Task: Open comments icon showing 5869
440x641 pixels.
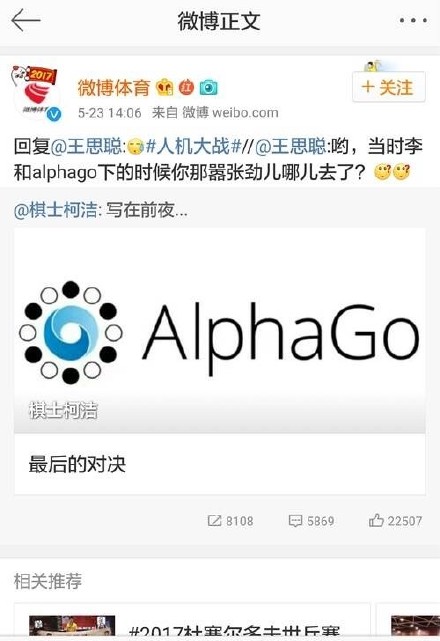Action: click(x=311, y=521)
